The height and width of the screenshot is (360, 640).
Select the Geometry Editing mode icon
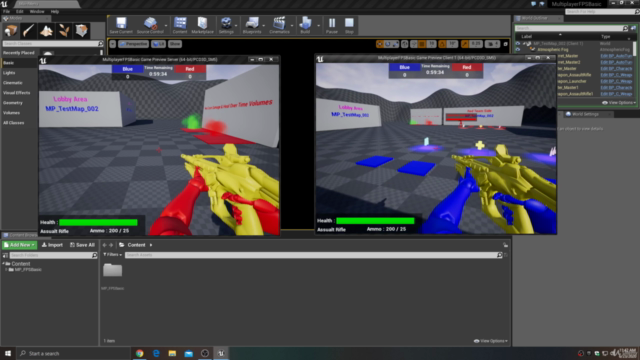pyautogui.click(x=81, y=31)
